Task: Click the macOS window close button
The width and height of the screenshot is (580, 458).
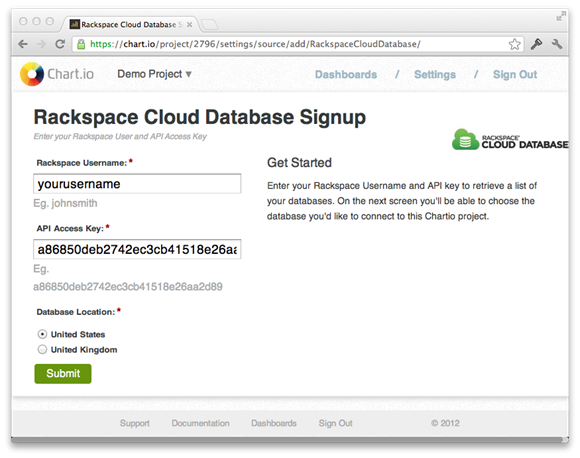Action: pos(23,21)
